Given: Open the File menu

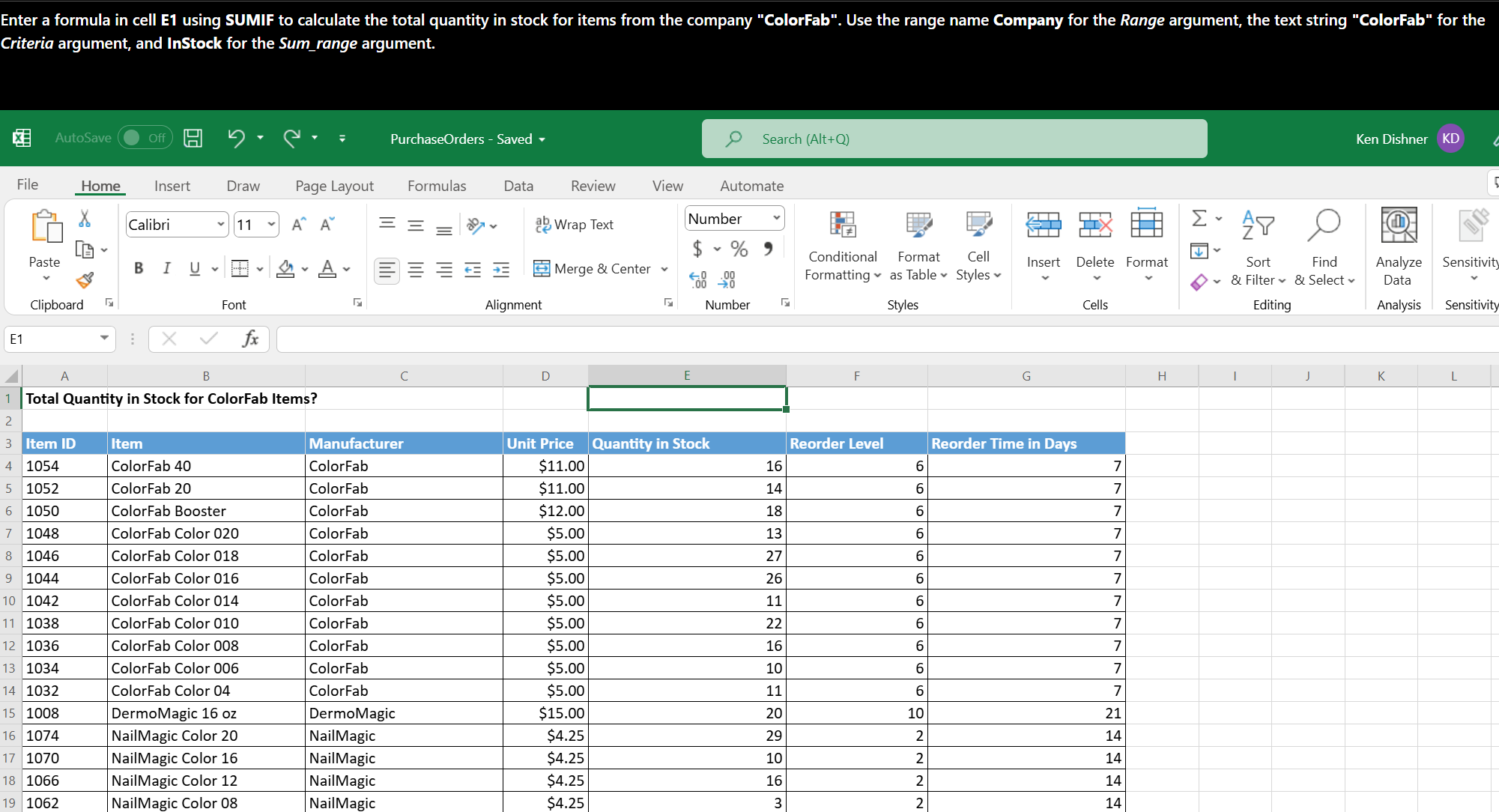Looking at the screenshot, I should 28,184.
